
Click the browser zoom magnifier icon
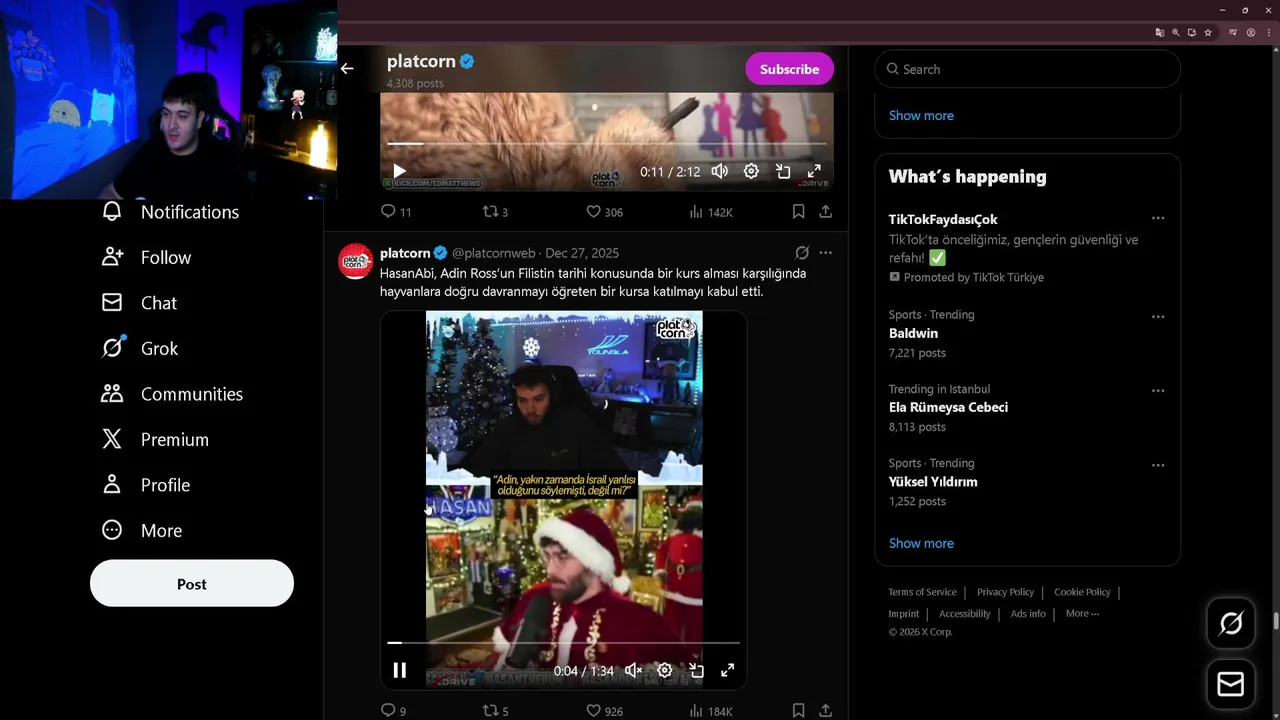click(1176, 32)
